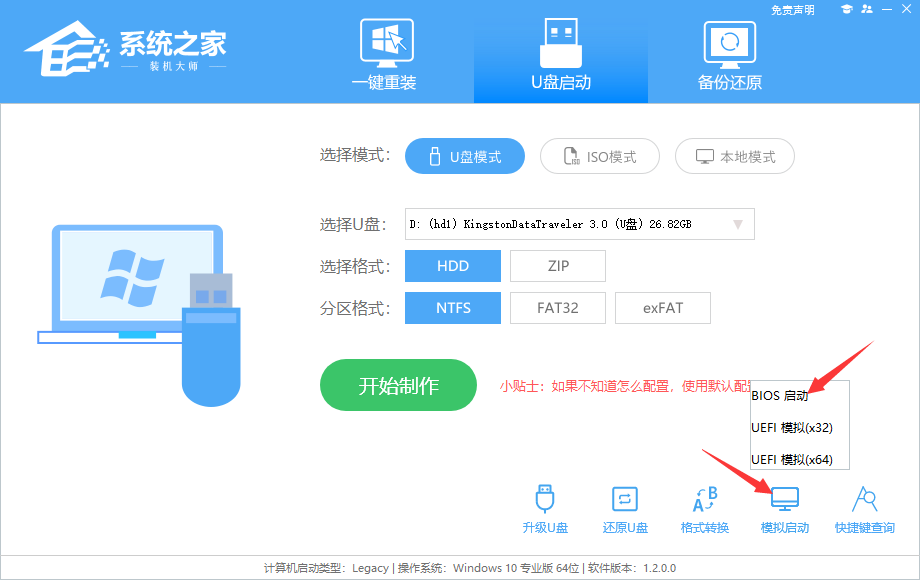The image size is (920, 580).
Task: Switch to ISO模式
Action: (x=599, y=156)
